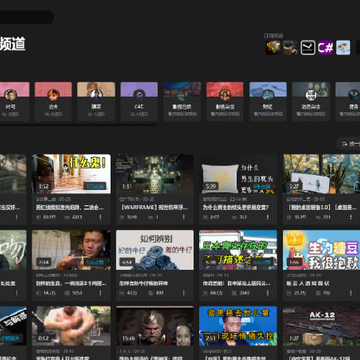
Task: Open the C4D channel card
Action: pos(139,102)
